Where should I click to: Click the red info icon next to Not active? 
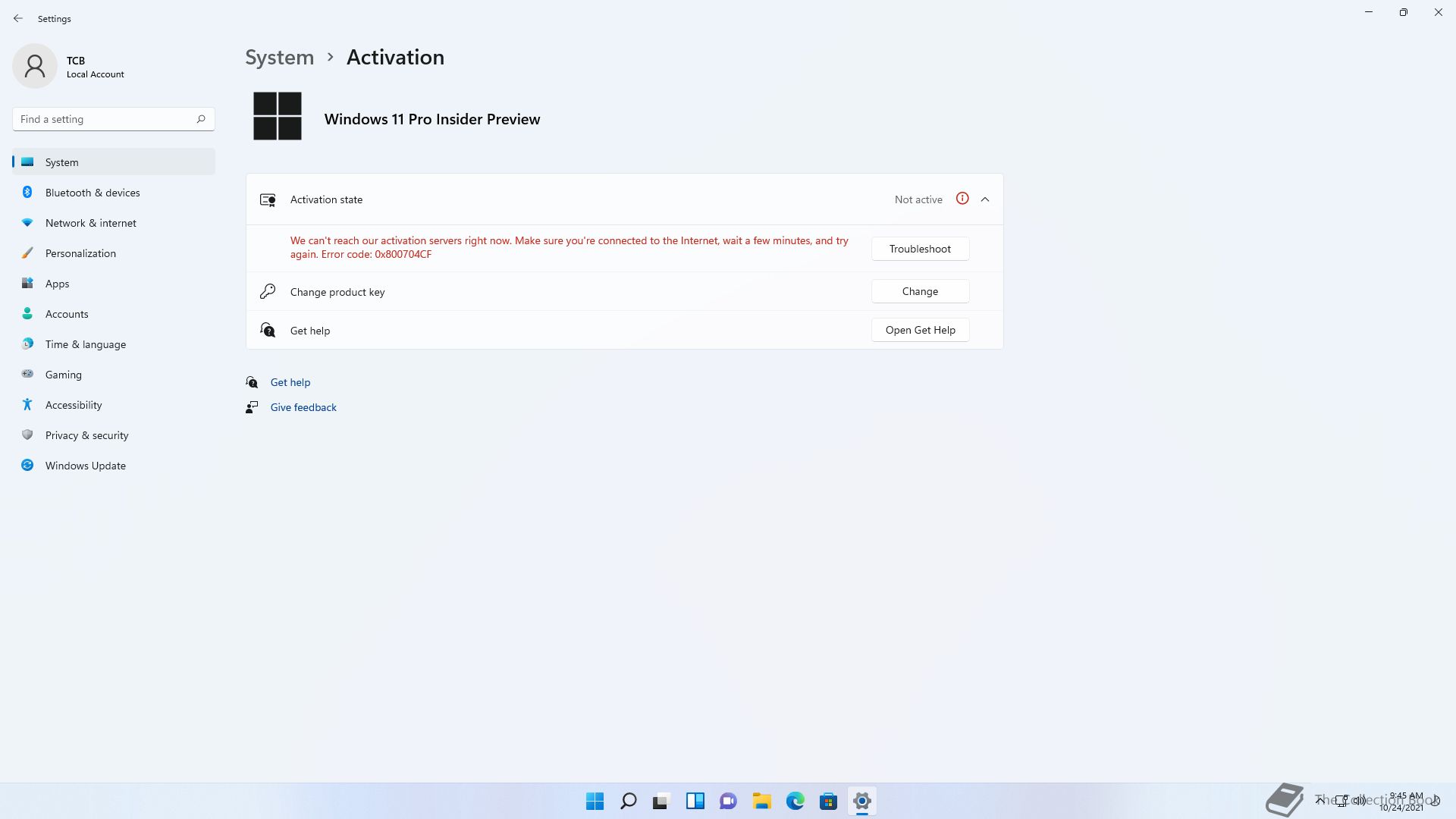point(962,199)
